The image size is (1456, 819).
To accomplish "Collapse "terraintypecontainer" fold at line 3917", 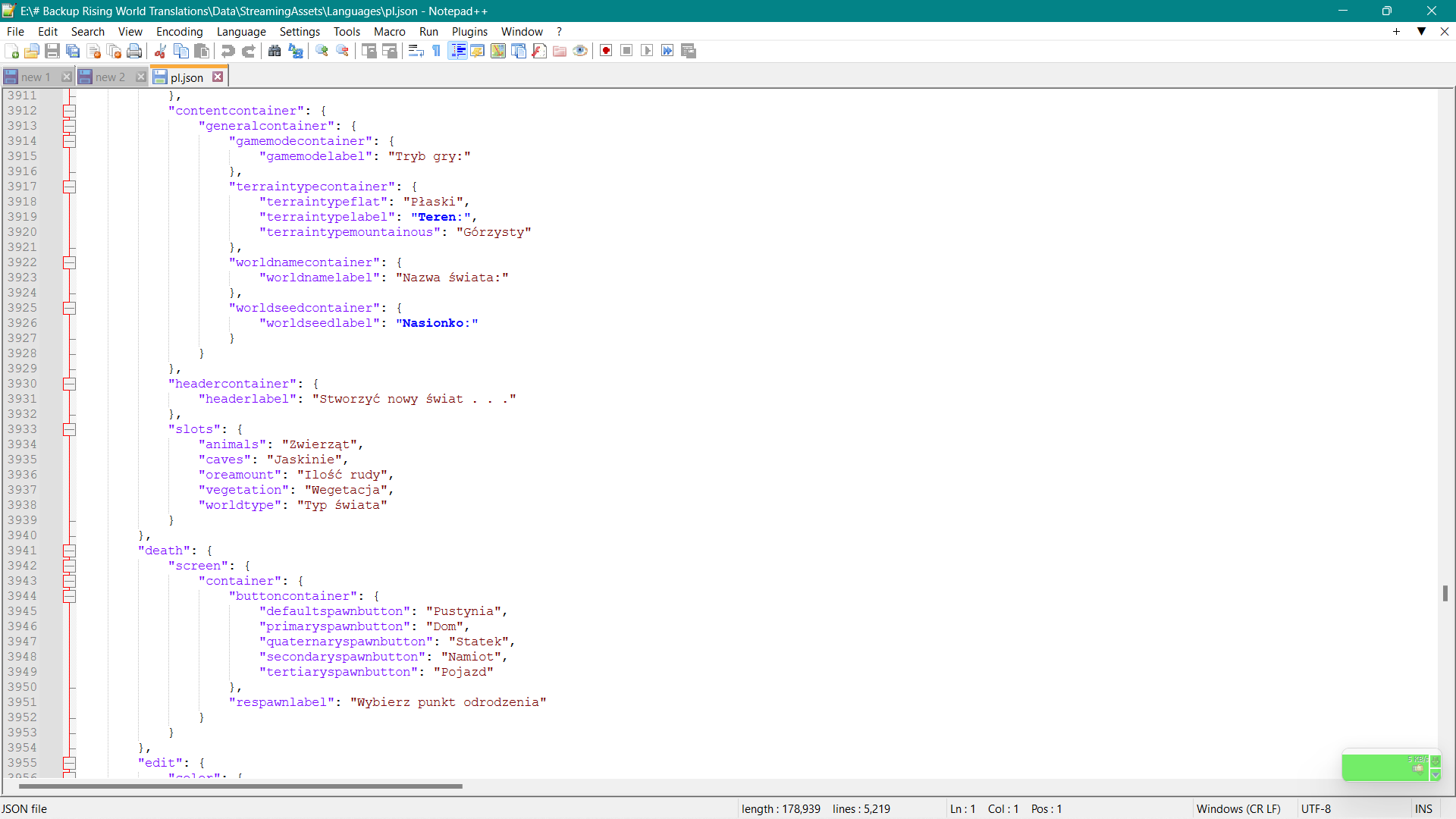I will tap(69, 187).
